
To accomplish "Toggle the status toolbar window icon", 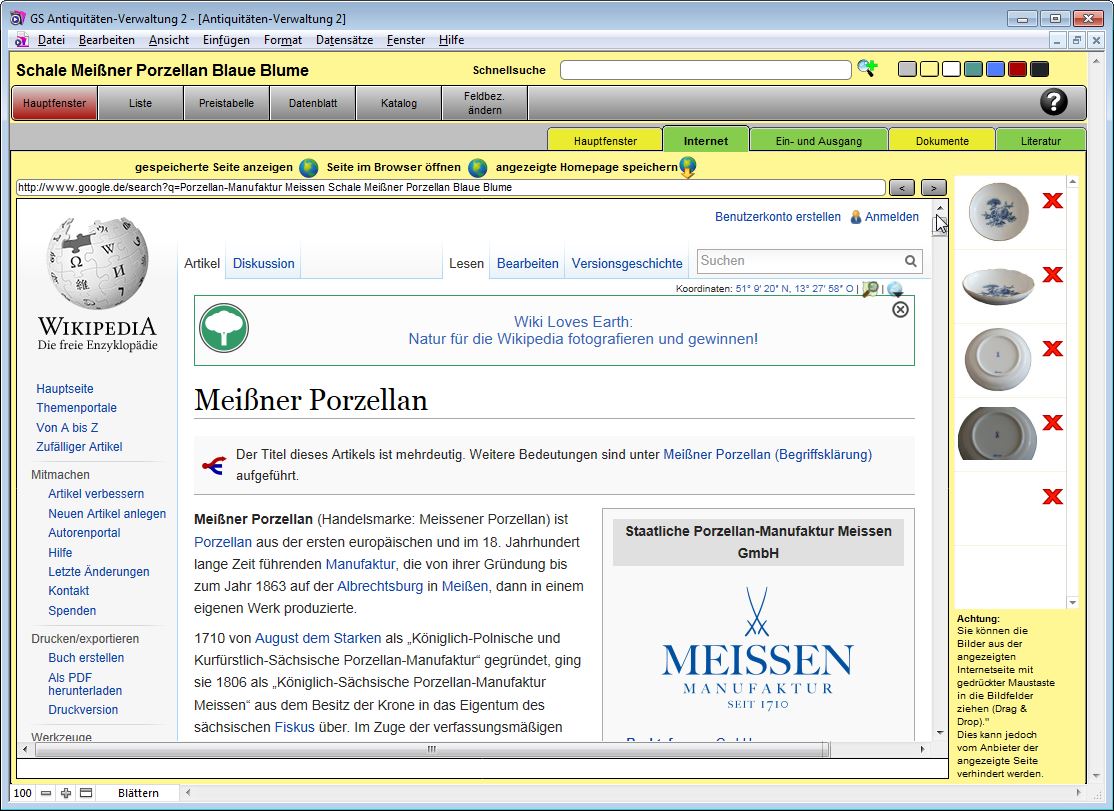I will pos(86,793).
